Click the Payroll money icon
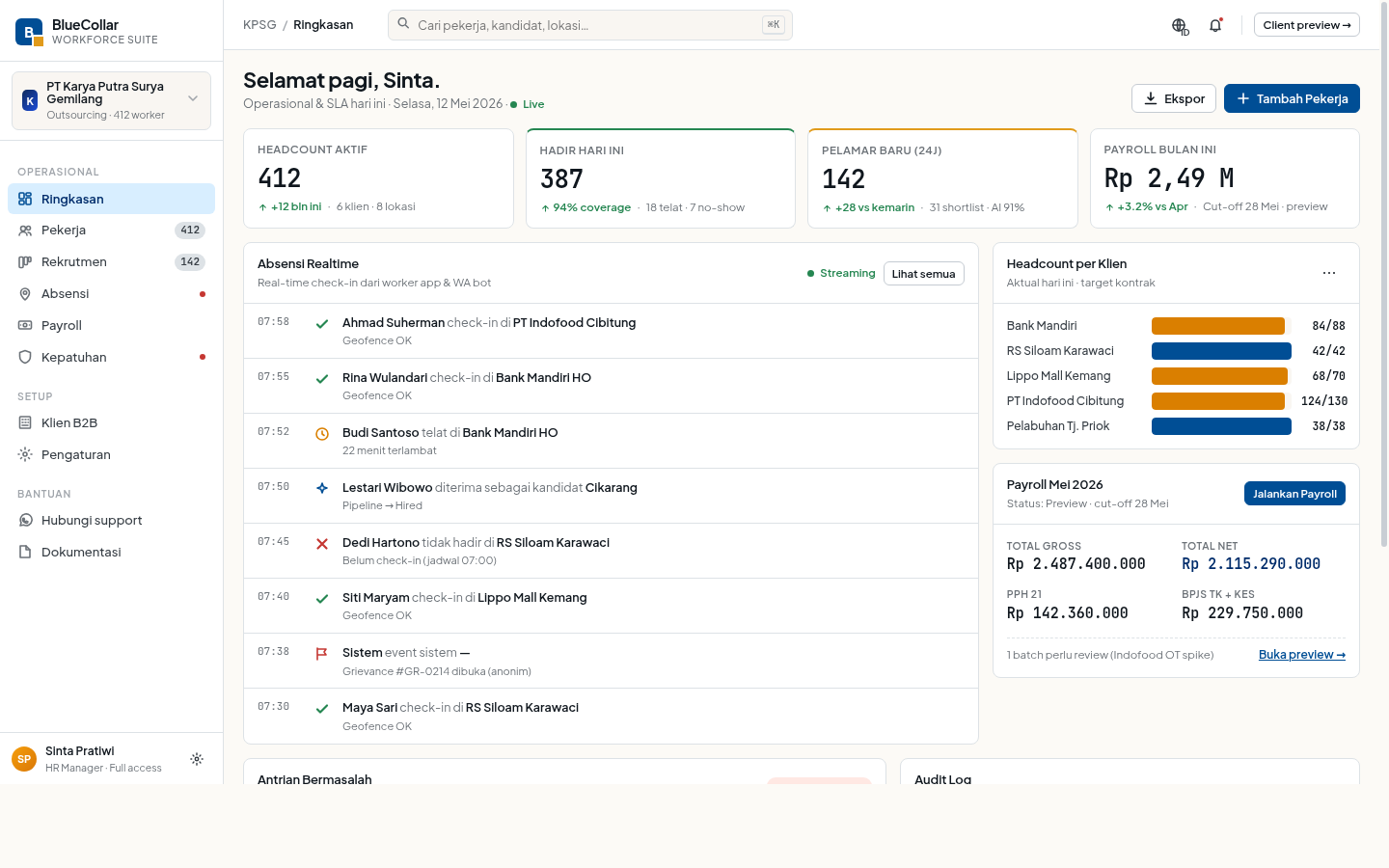The image size is (1389, 868). click(x=25, y=326)
